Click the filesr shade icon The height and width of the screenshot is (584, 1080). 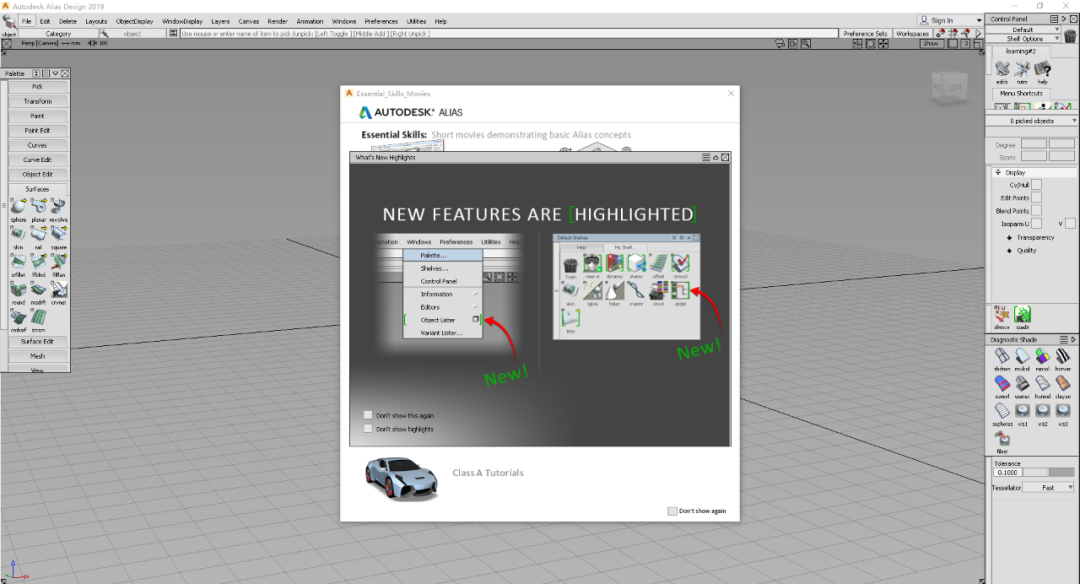(x=1002, y=439)
